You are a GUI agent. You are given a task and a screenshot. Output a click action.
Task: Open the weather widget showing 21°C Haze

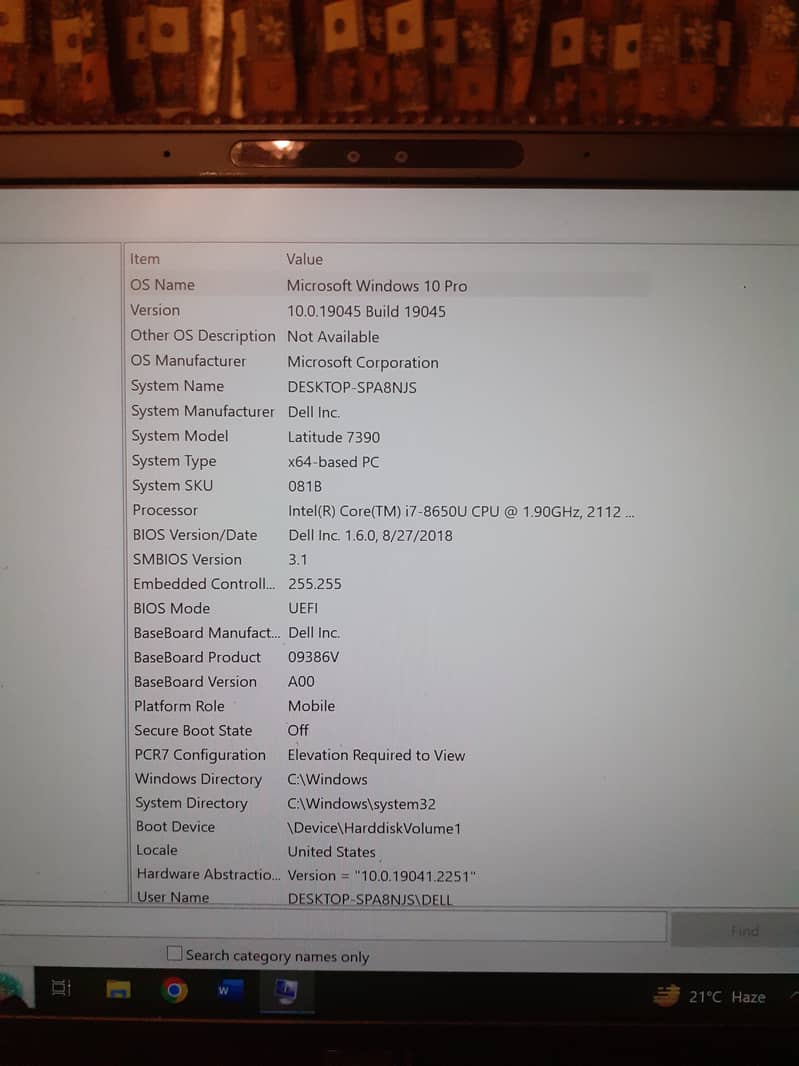[710, 996]
